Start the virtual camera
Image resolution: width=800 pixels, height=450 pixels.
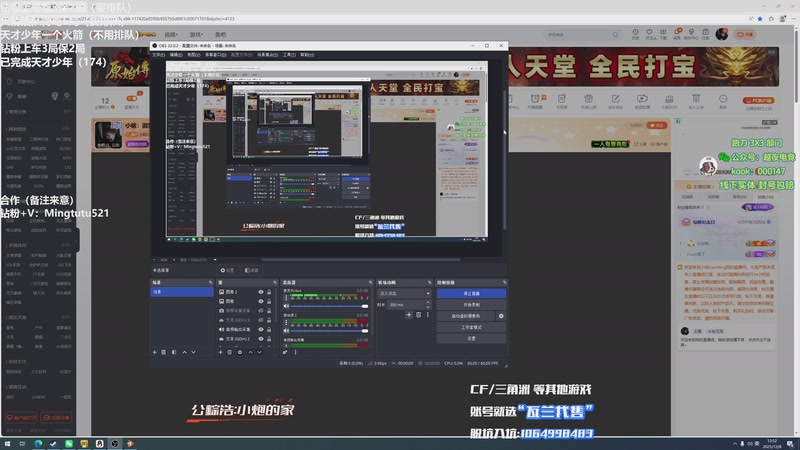[466, 316]
